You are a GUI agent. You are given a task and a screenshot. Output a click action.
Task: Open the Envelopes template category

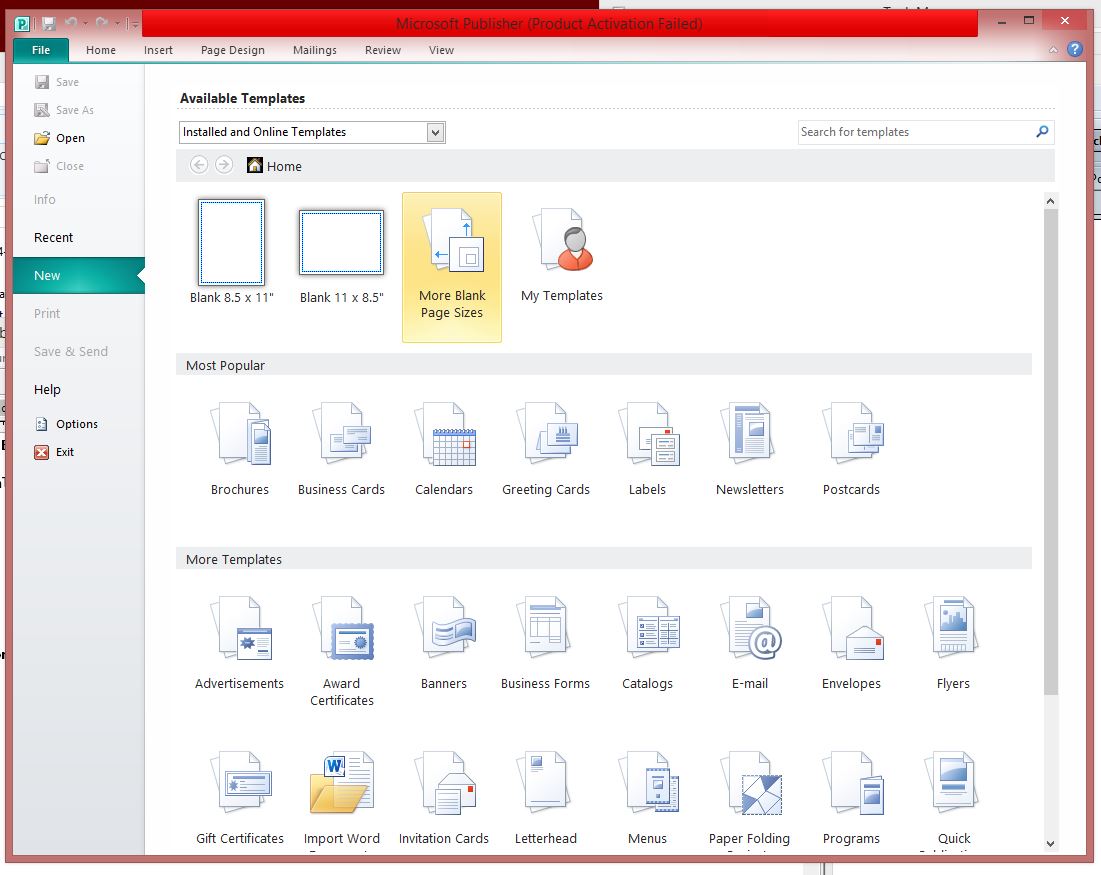pyautogui.click(x=851, y=643)
